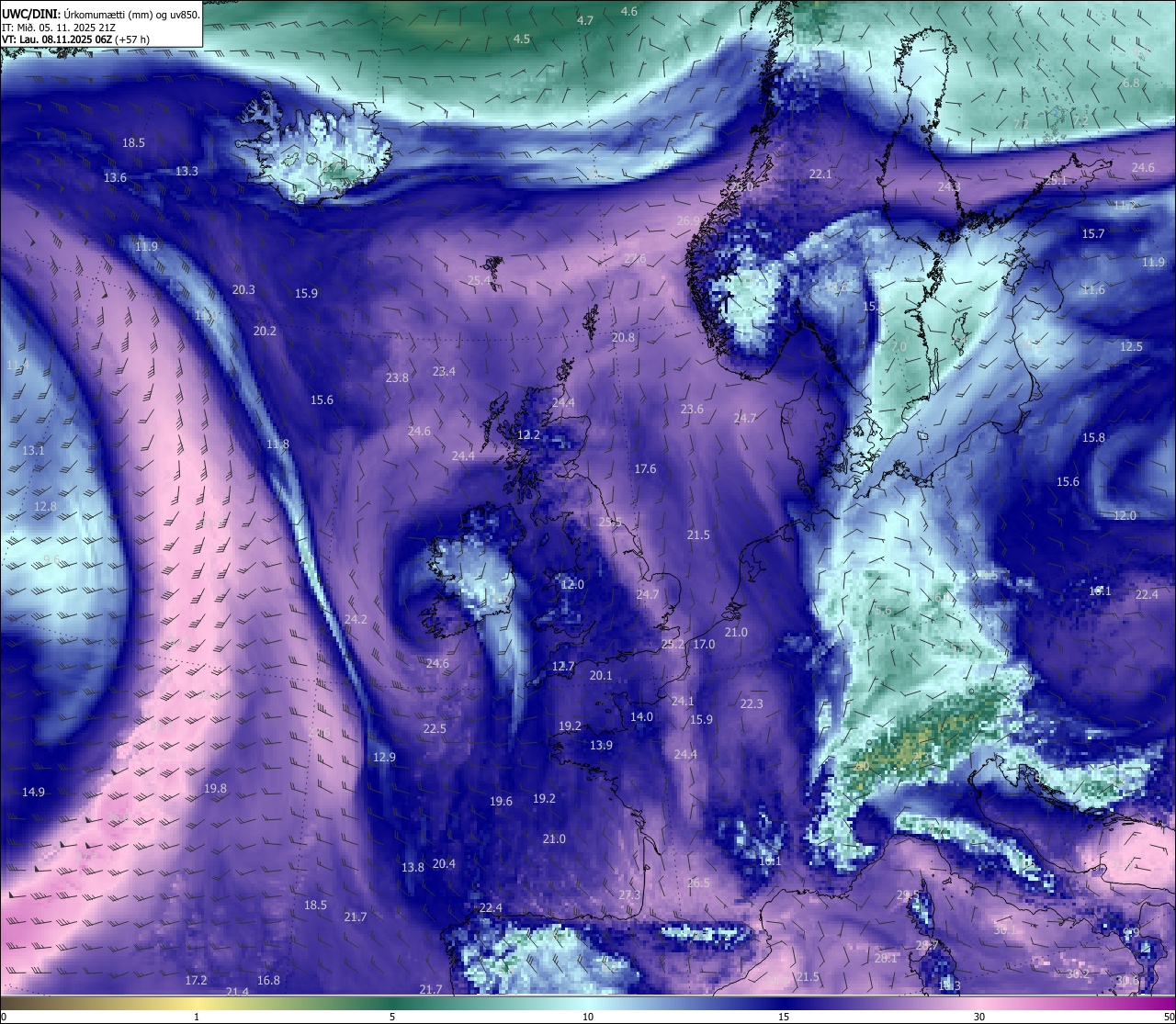Click the precipitation value 17.2
The image size is (1176, 1024).
(196, 980)
